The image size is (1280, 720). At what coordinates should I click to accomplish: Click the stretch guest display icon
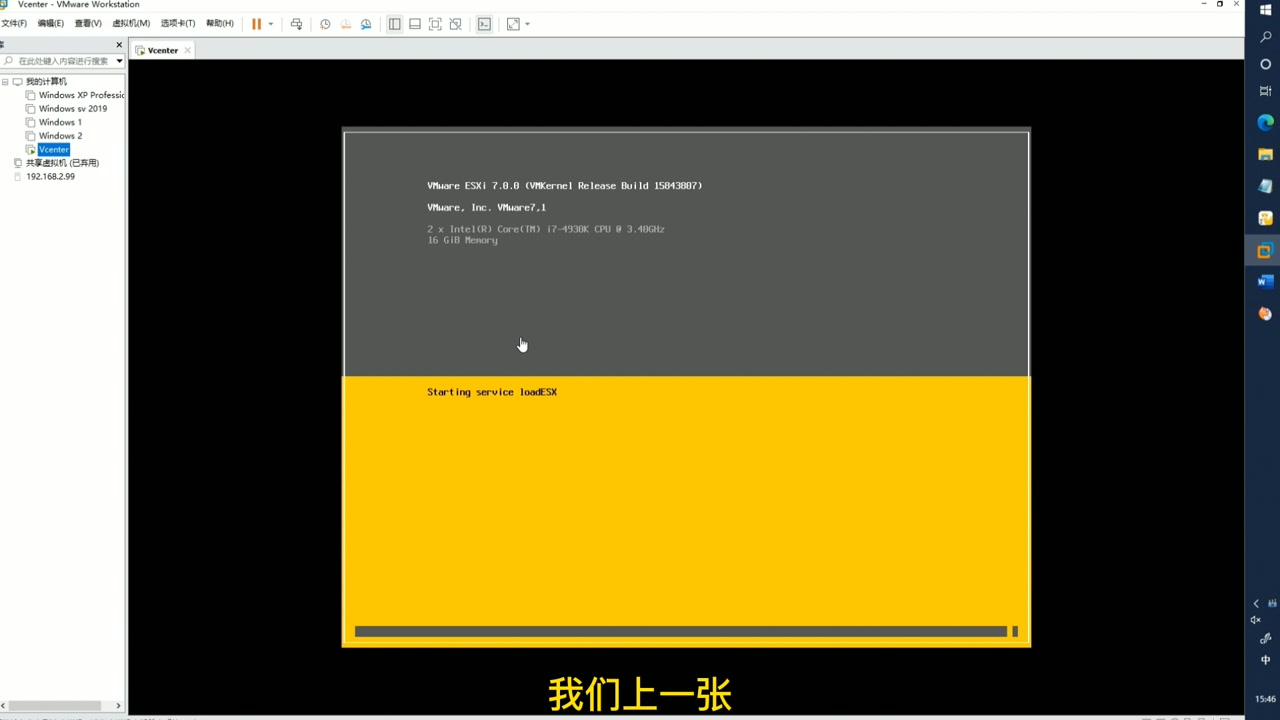(x=513, y=24)
